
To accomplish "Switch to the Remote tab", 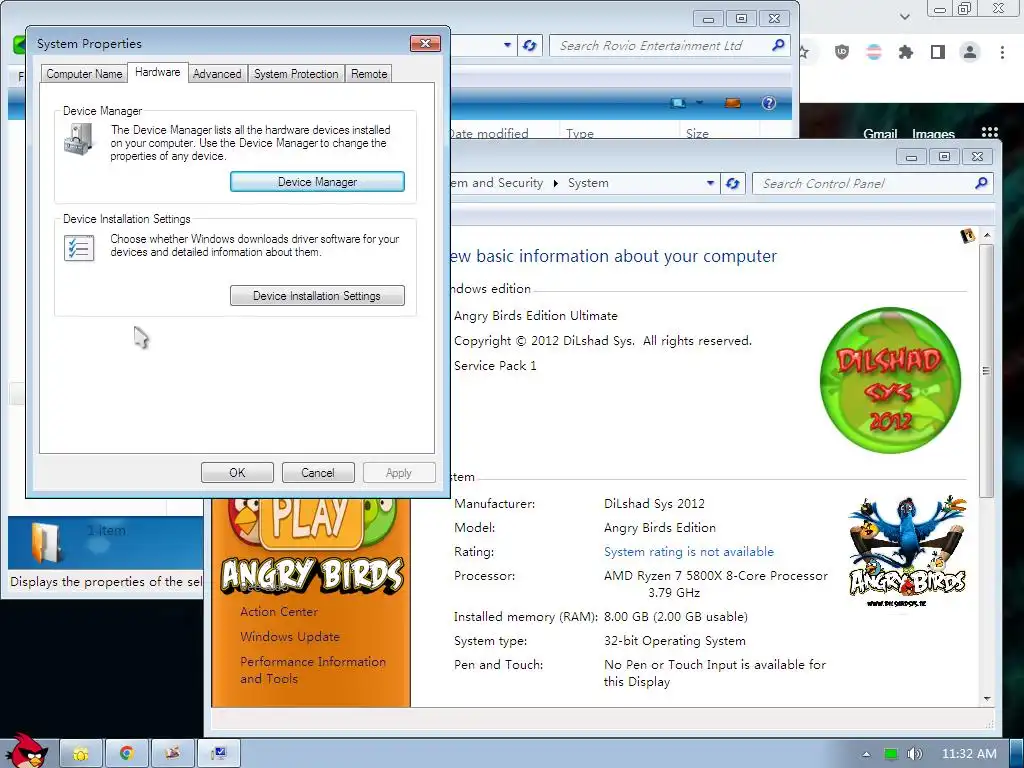I will (x=369, y=74).
